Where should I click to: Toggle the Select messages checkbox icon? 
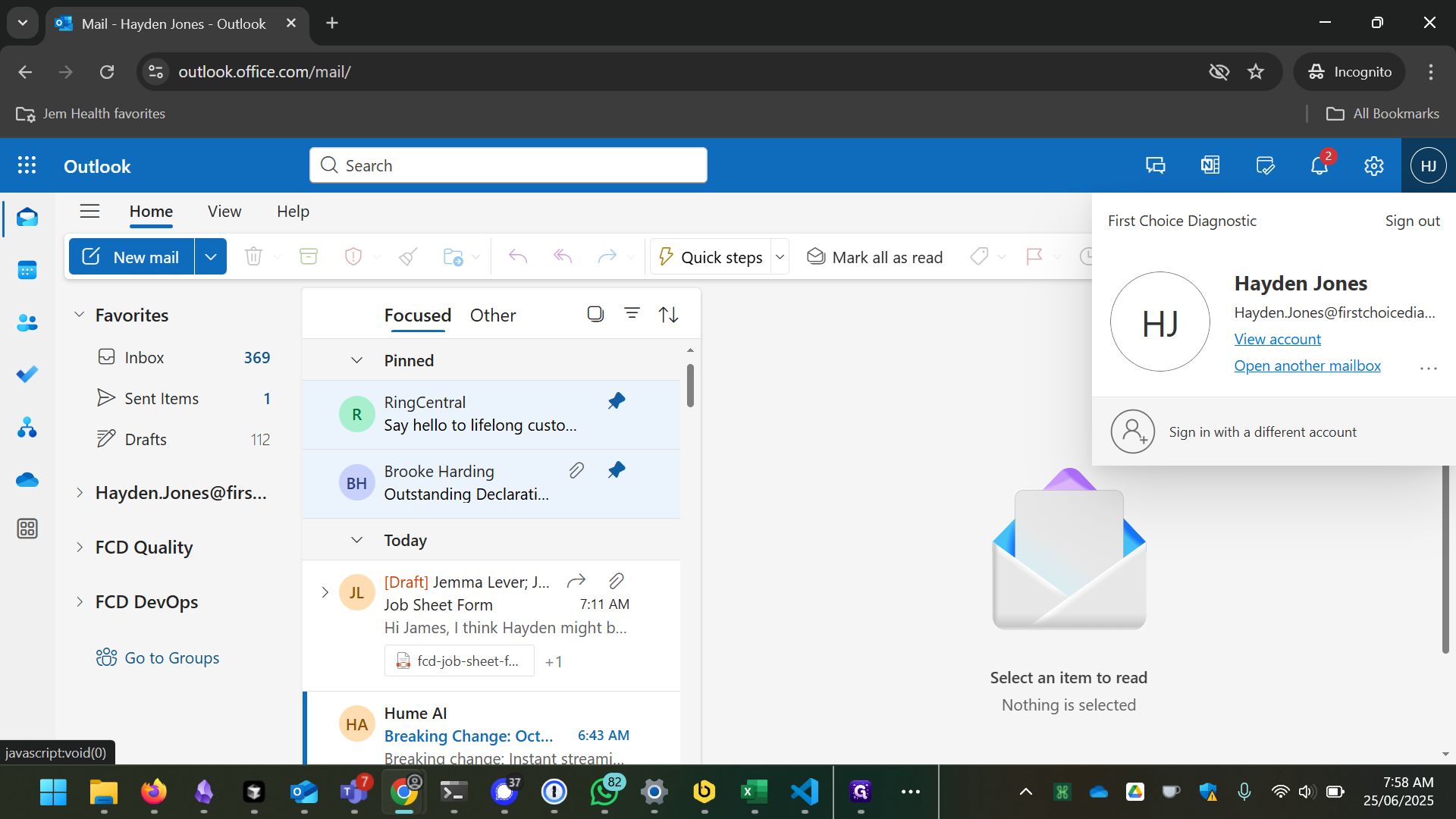click(596, 314)
